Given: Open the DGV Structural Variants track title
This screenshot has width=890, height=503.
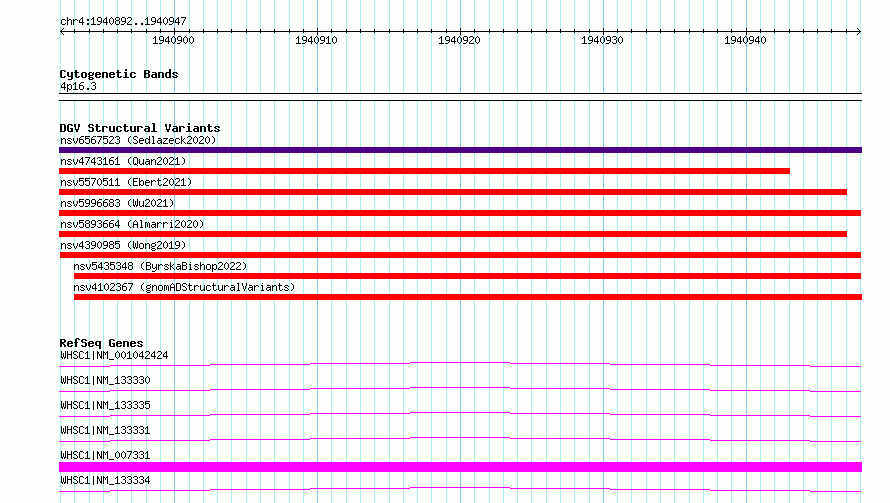Looking at the screenshot, I should (x=140, y=128).
